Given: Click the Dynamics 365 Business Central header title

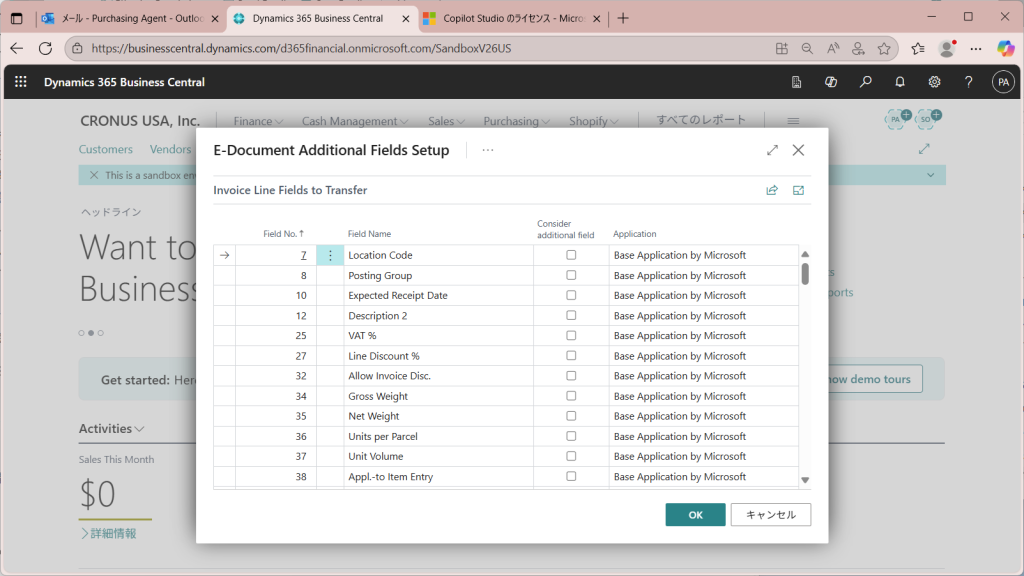Looking at the screenshot, I should (x=124, y=82).
